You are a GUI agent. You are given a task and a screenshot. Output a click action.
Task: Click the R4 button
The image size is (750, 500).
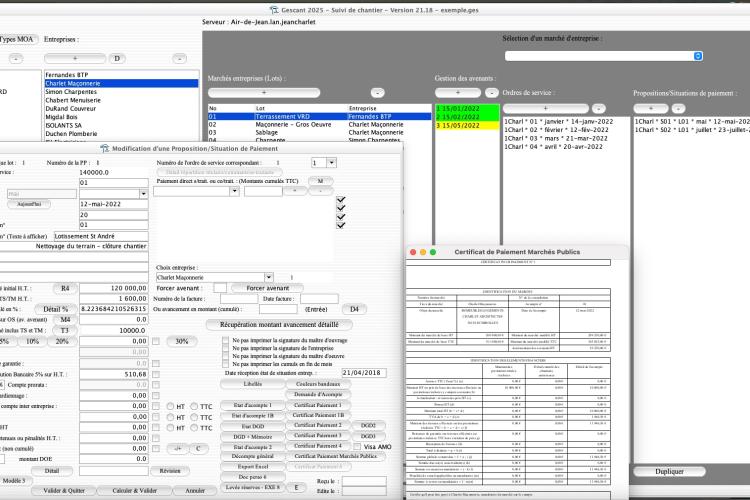coord(65,288)
